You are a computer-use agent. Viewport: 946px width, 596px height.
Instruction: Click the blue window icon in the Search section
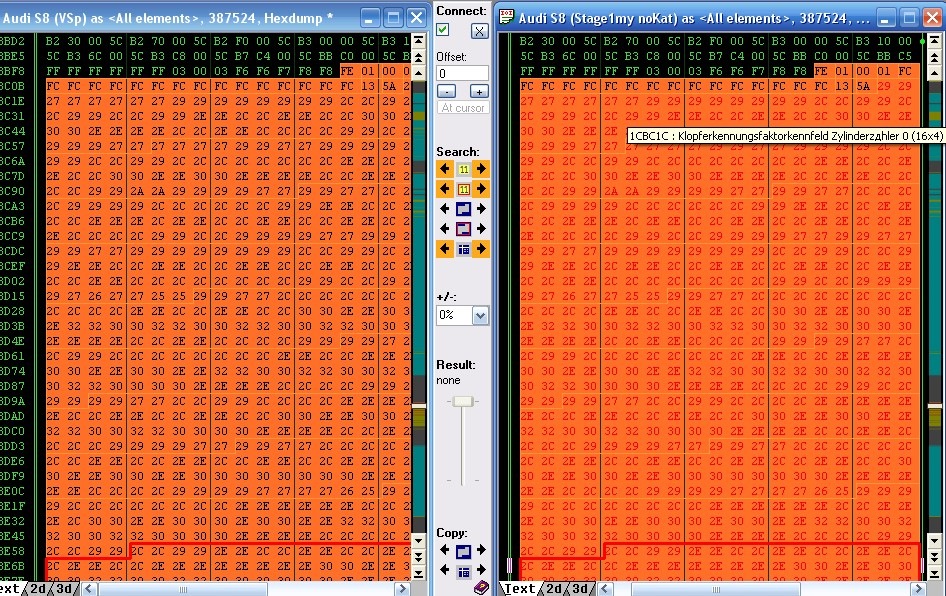click(x=463, y=209)
